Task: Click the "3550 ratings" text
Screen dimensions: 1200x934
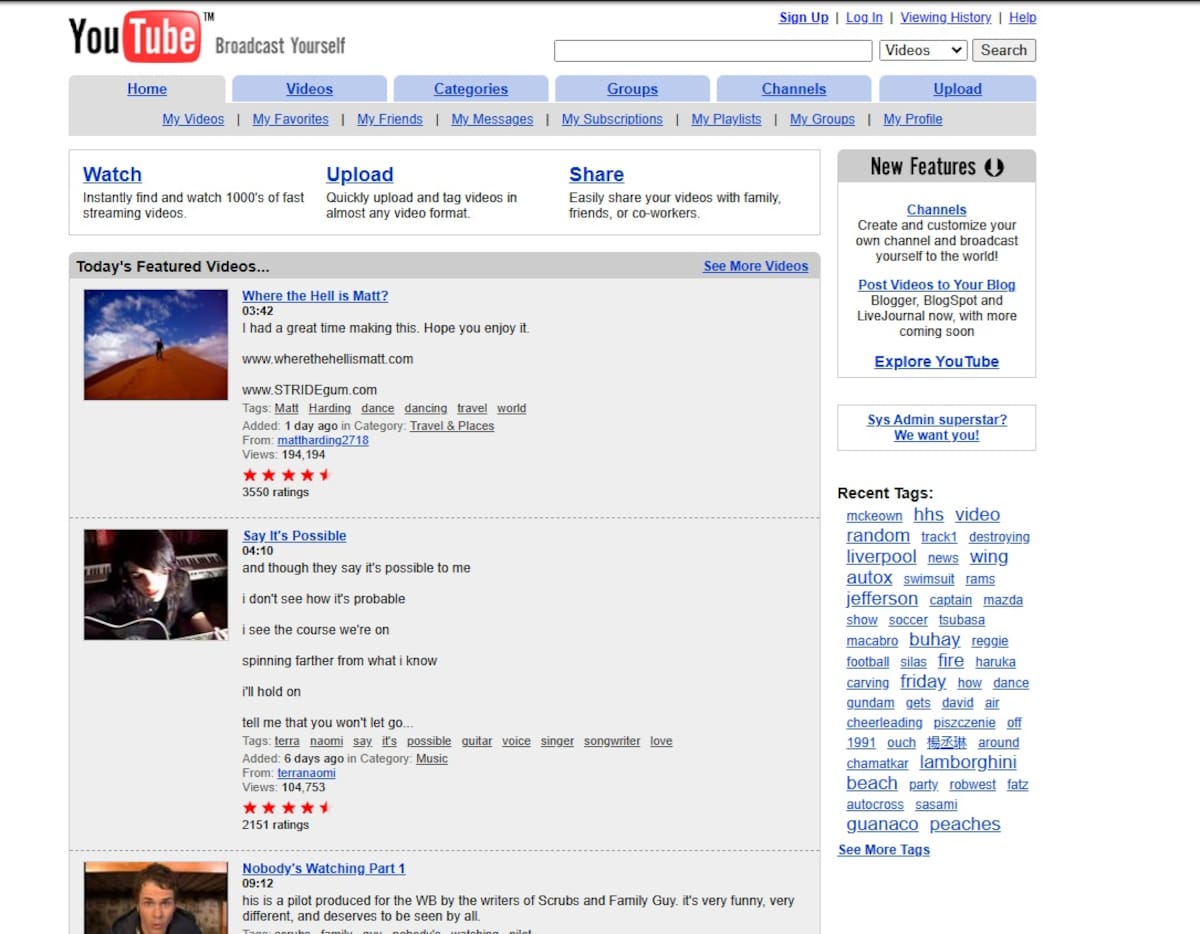Action: point(275,492)
